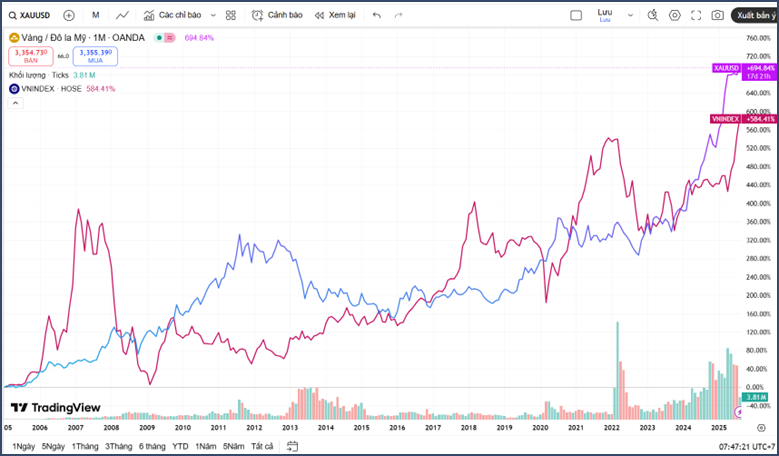
Task: Set range to 5Năm
Action: point(234,446)
